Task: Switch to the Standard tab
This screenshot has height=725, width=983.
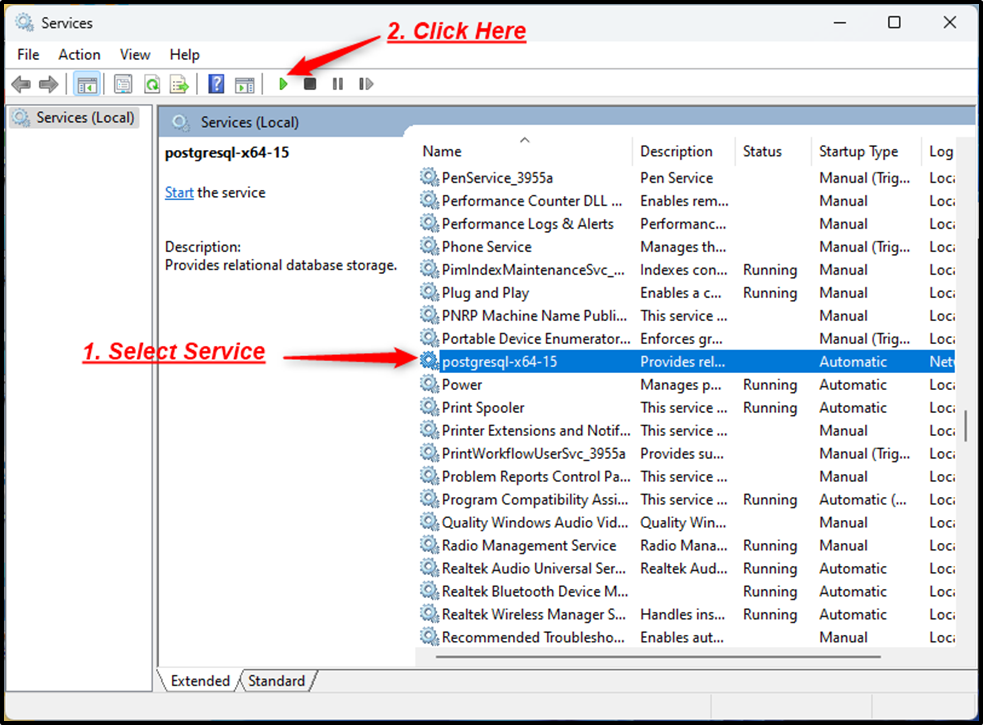Action: (x=276, y=680)
